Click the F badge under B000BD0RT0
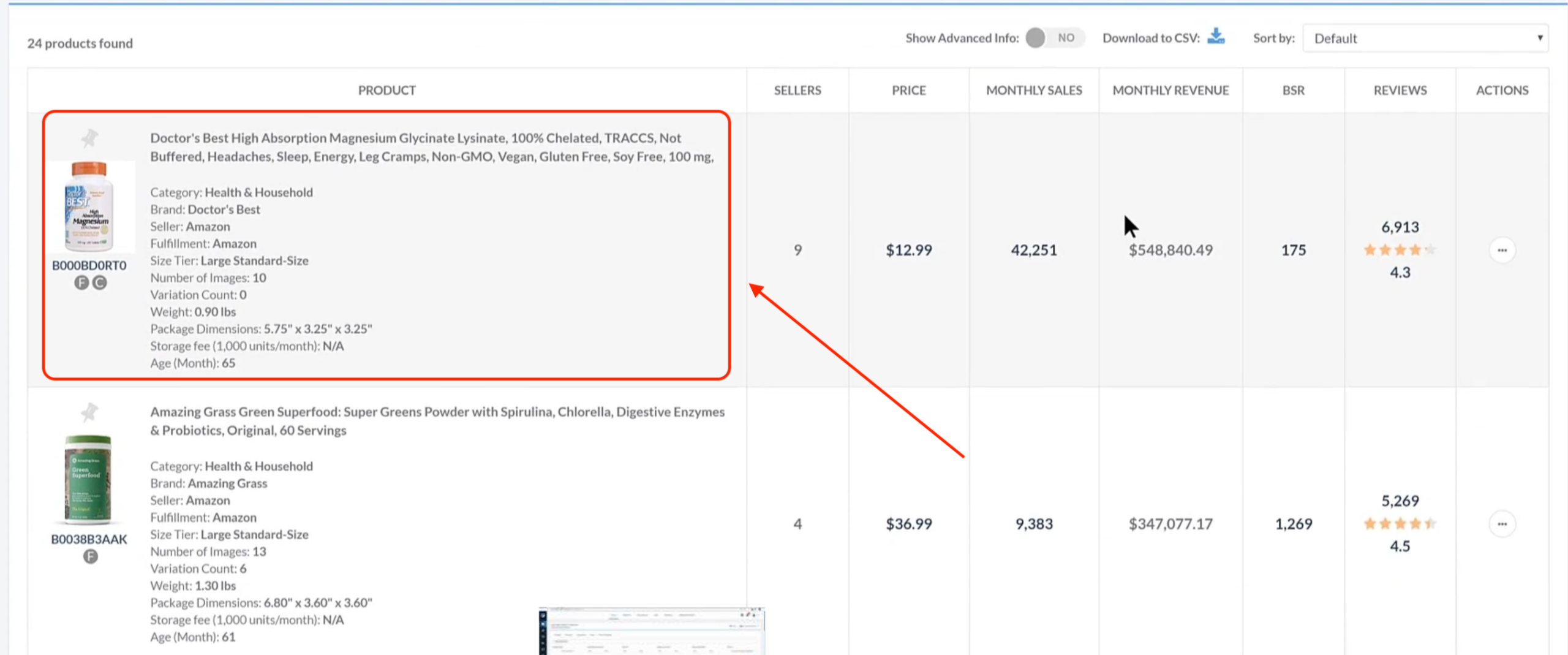This screenshot has height=655, width=1568. [x=81, y=283]
